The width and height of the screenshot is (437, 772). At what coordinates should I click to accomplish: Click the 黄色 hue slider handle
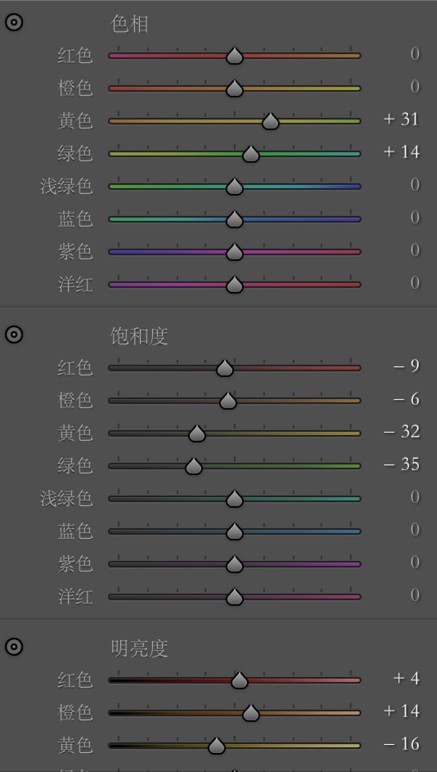(271, 122)
